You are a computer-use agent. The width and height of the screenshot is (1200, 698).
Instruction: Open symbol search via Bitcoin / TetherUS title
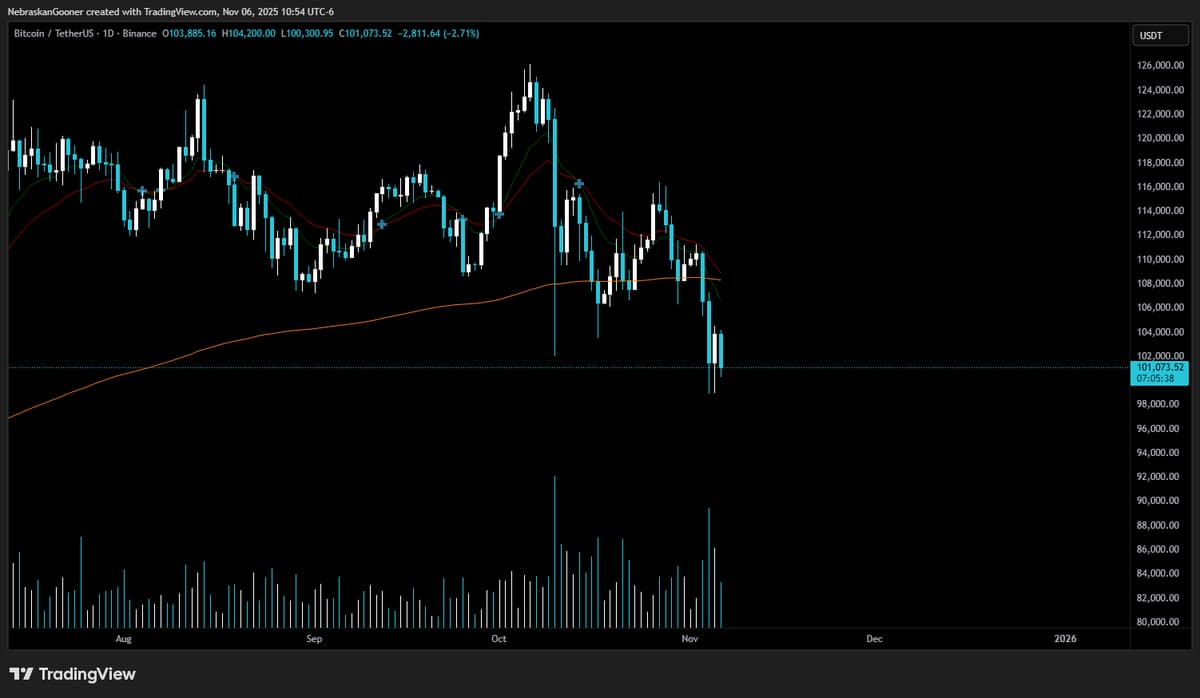[55, 33]
